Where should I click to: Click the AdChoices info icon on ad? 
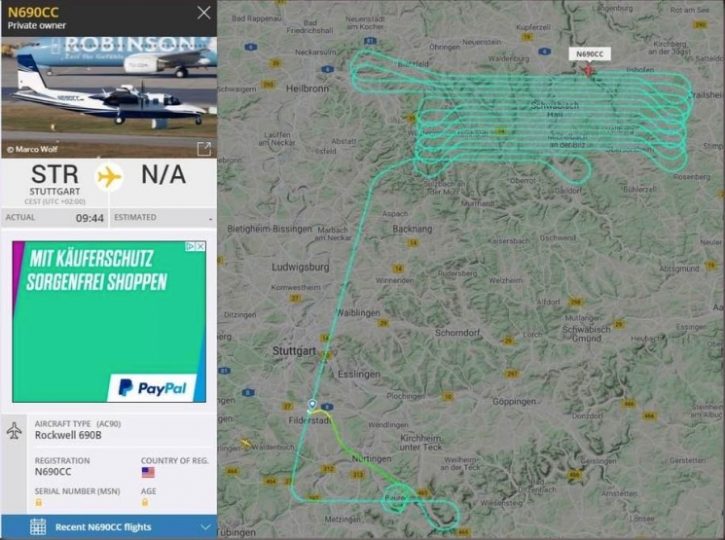pos(190,246)
